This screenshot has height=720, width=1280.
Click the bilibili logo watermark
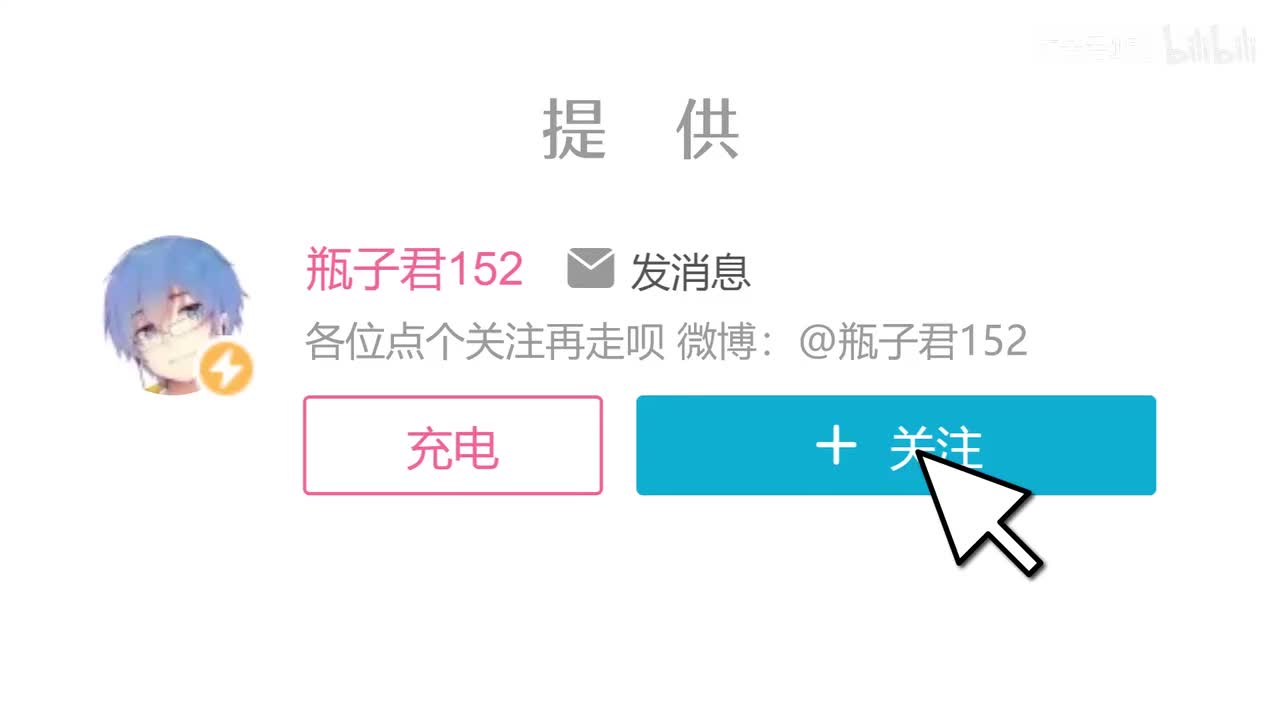[x=1208, y=46]
